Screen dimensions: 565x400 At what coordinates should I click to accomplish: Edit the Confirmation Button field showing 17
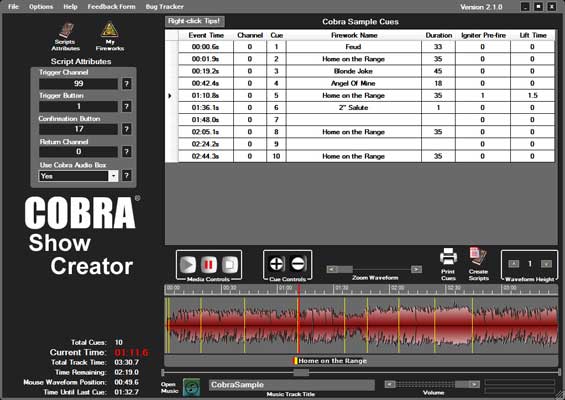point(78,129)
